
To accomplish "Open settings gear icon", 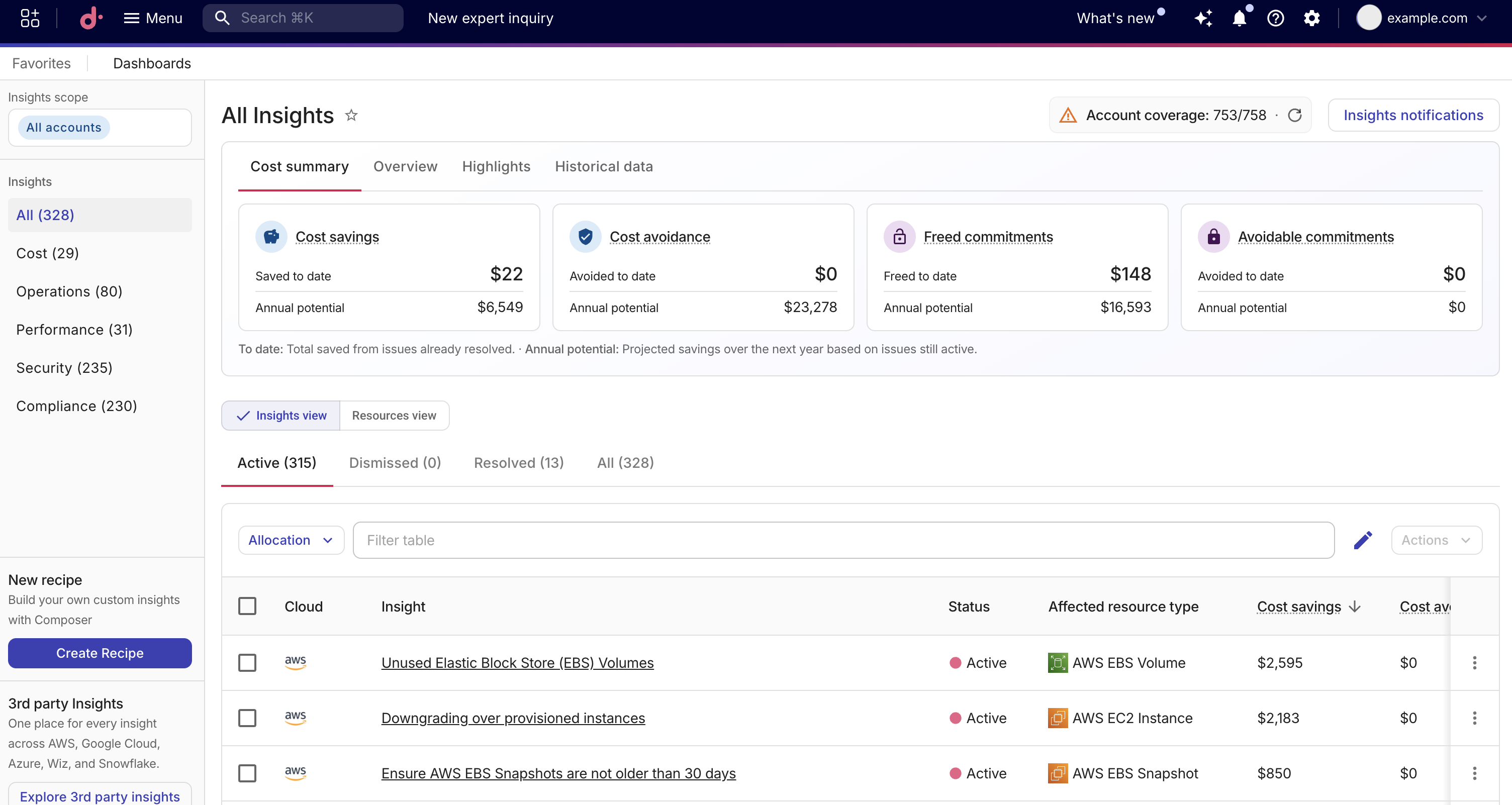I will coord(1311,18).
